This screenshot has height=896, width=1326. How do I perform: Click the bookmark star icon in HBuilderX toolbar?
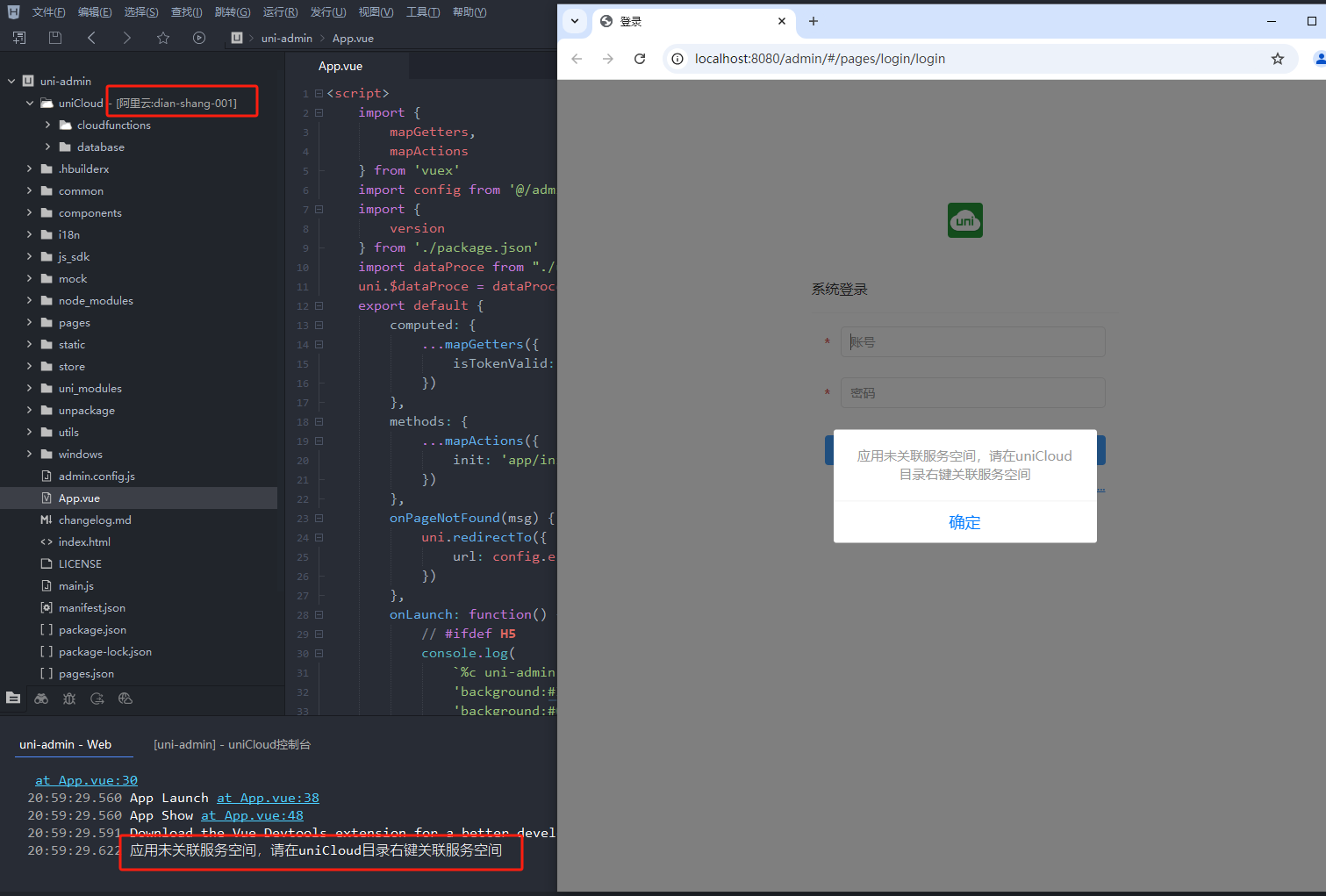(163, 38)
